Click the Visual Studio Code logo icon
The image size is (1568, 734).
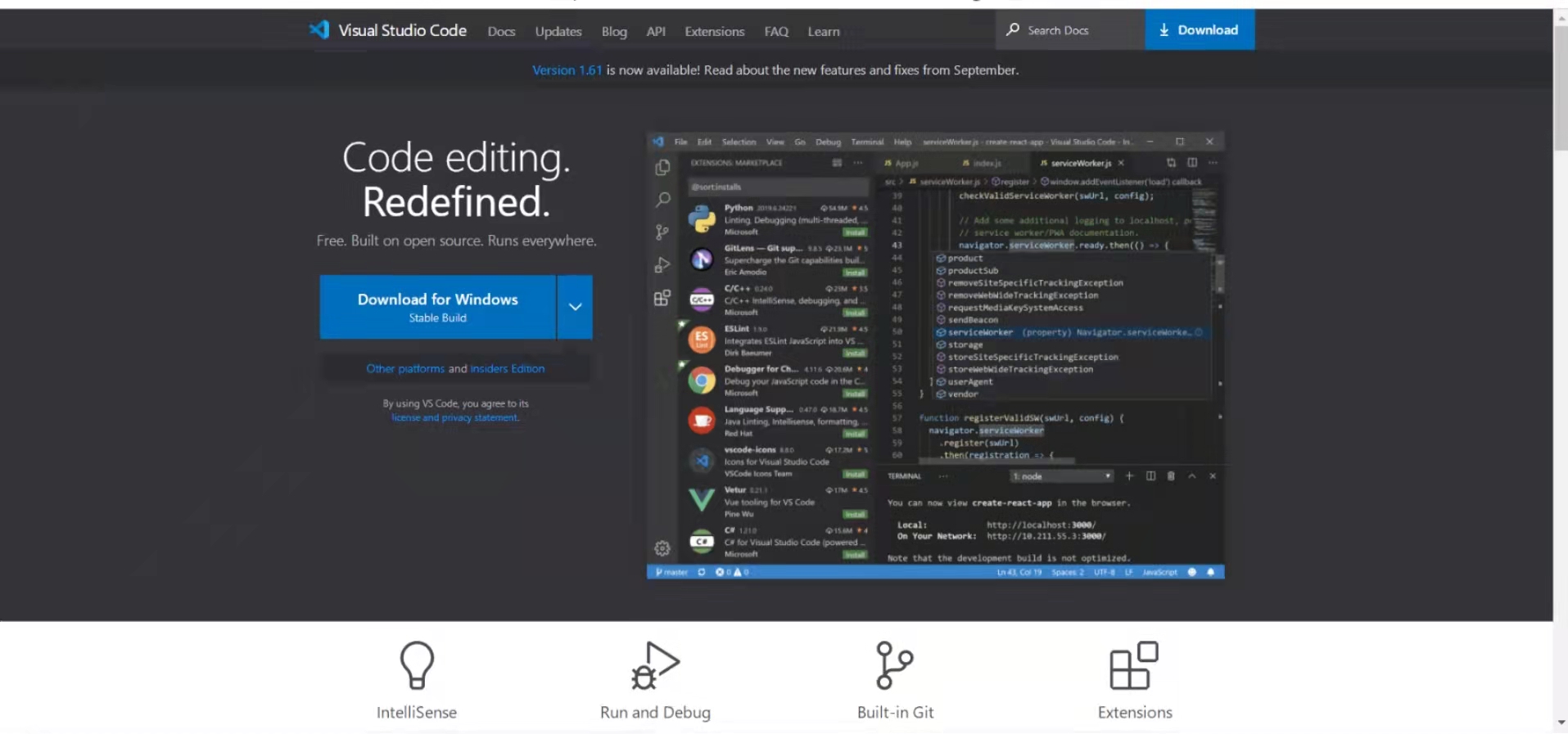319,30
